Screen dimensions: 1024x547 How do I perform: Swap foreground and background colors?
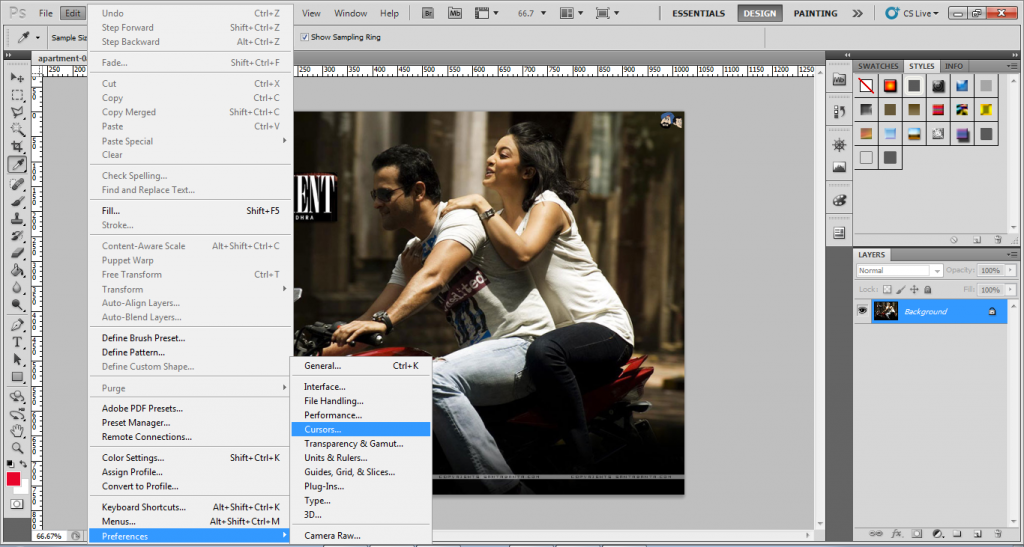tap(23, 463)
